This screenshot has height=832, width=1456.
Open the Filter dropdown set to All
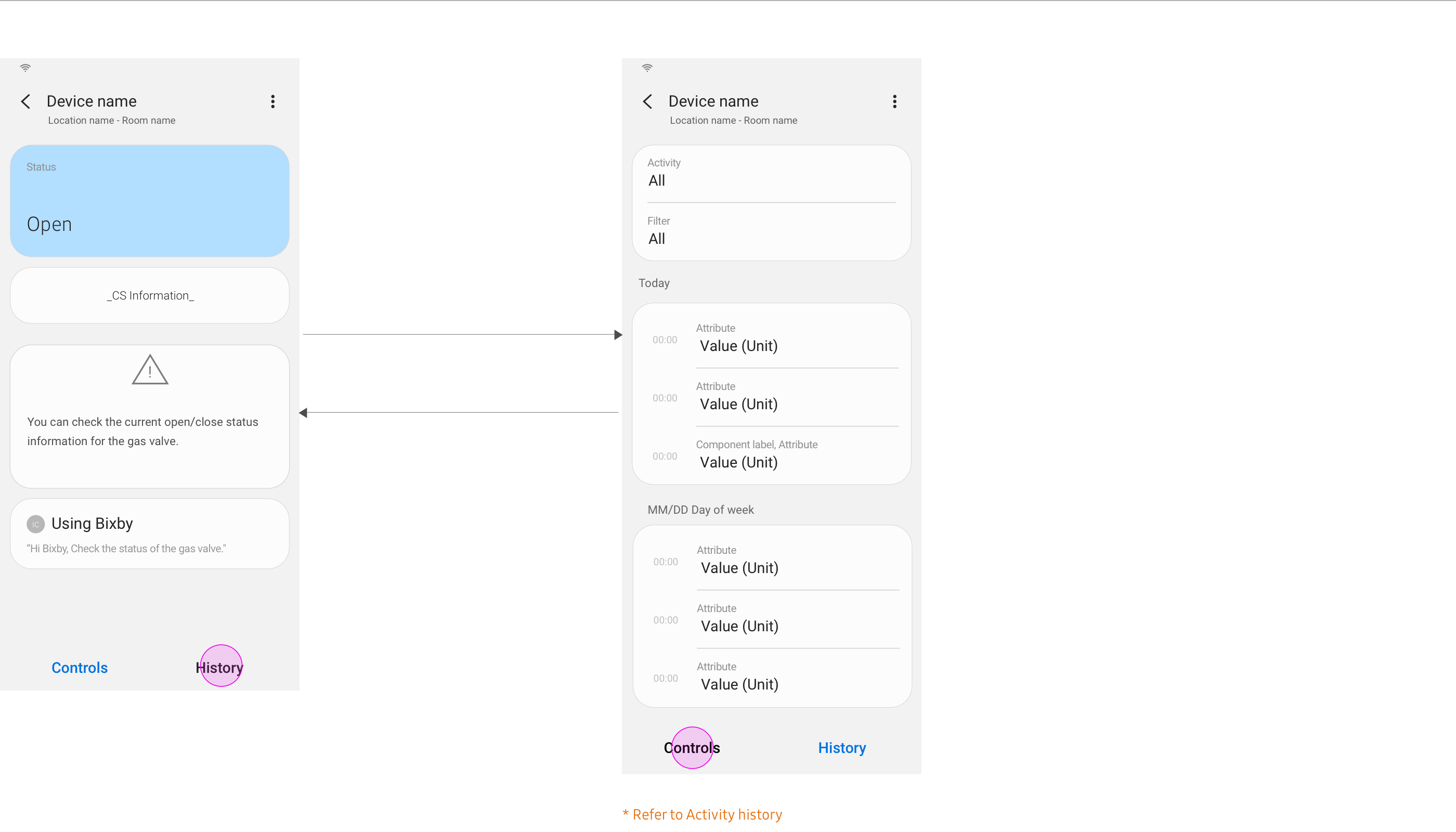click(771, 232)
